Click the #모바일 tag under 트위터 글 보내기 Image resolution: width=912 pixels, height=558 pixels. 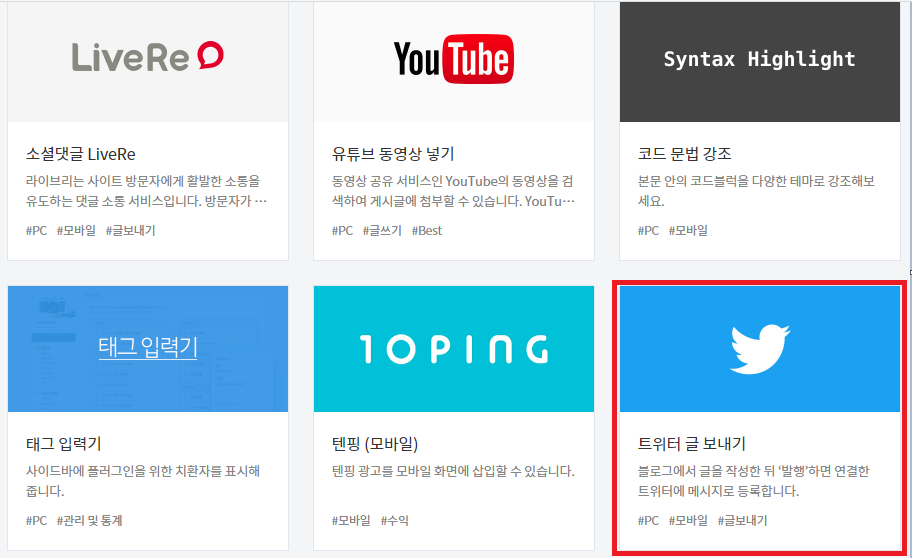688,520
